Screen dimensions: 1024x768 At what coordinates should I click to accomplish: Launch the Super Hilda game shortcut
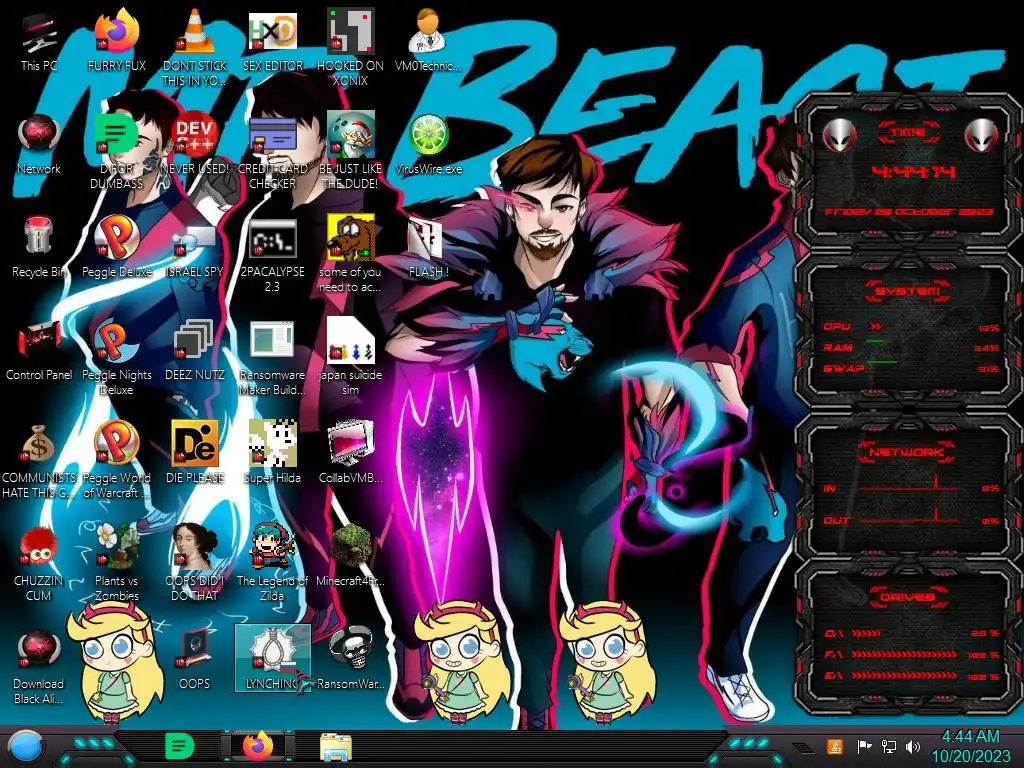(272, 453)
